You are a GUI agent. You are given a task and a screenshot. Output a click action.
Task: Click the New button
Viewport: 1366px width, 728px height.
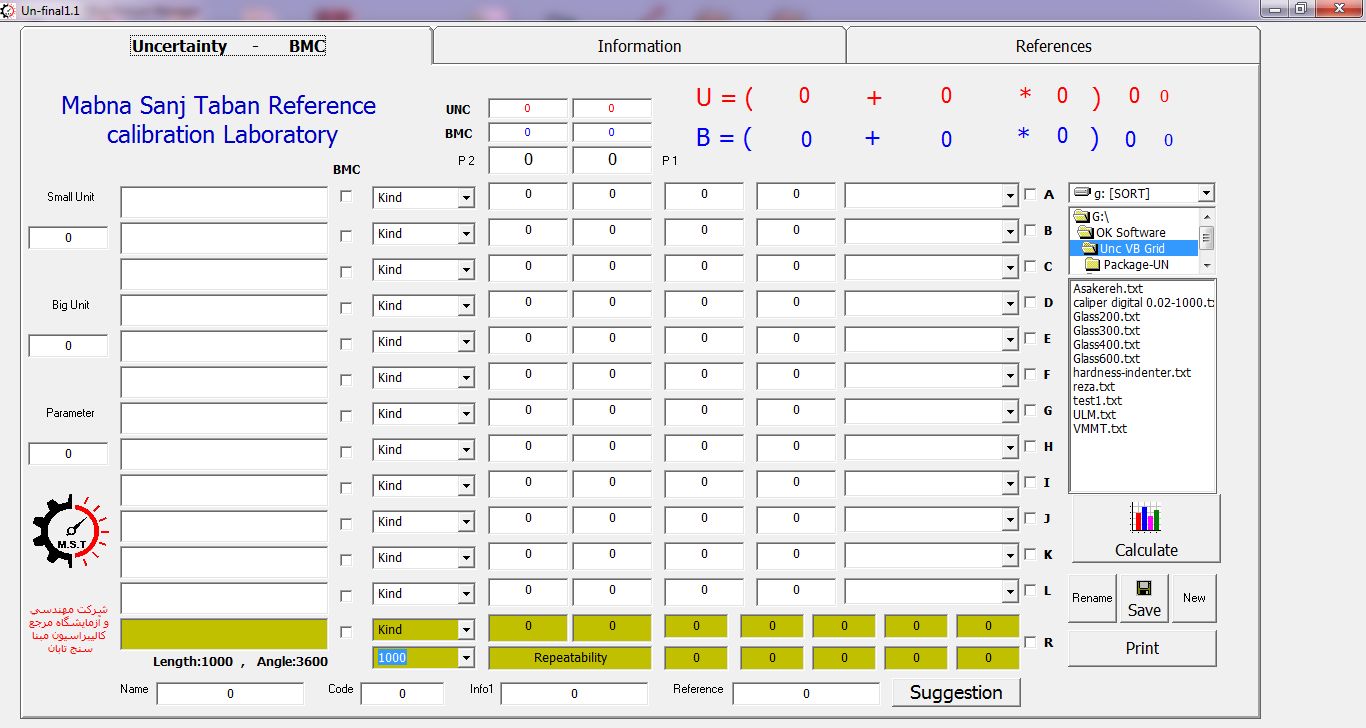point(1194,598)
